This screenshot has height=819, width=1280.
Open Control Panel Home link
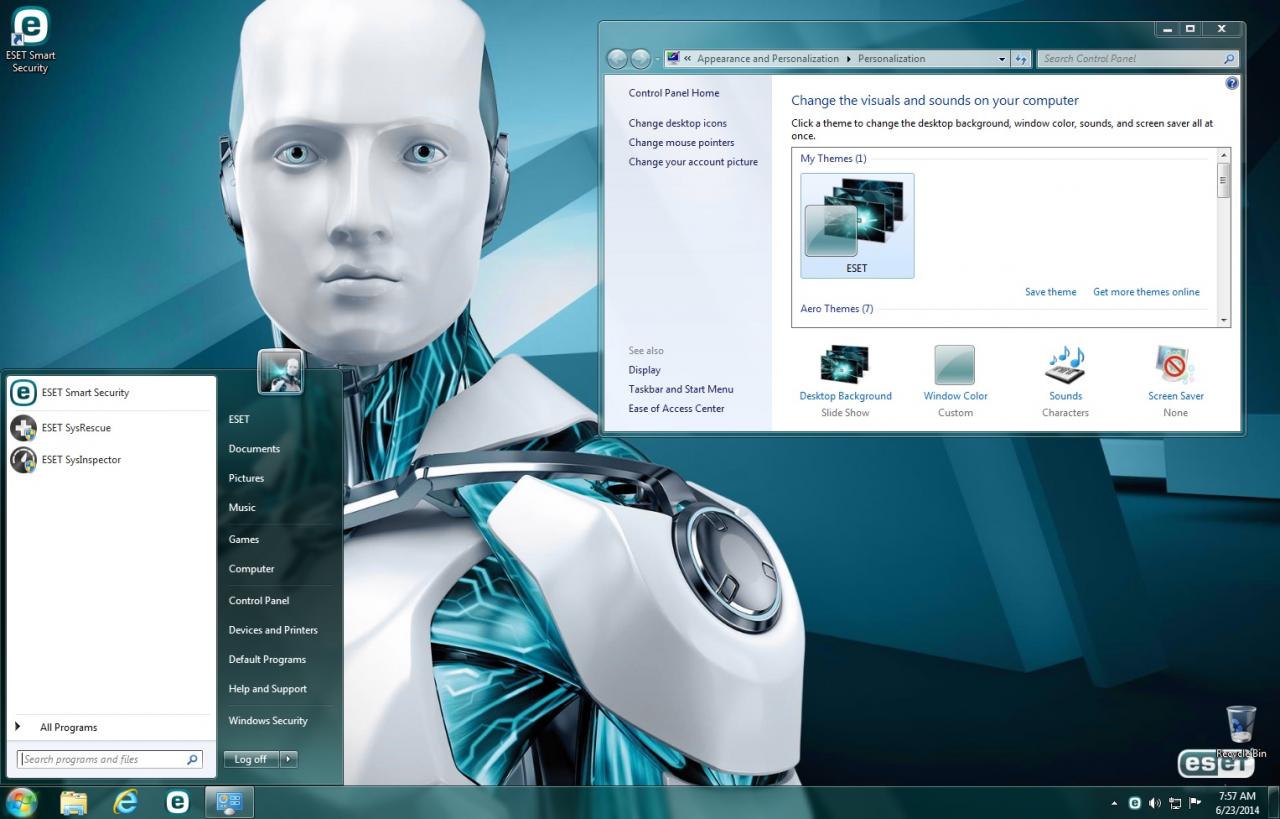click(674, 93)
